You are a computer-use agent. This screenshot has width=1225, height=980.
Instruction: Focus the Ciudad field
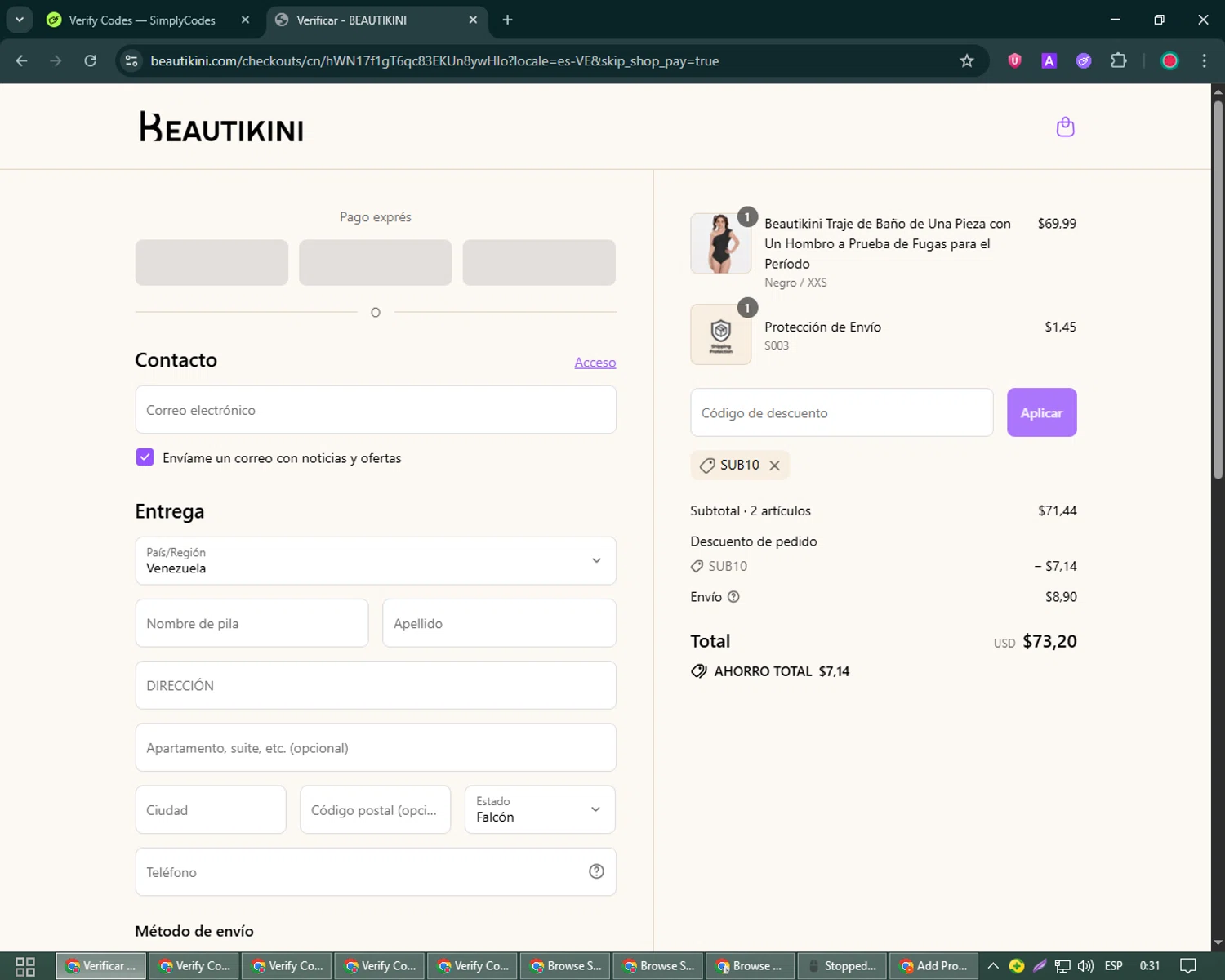pyautogui.click(x=211, y=809)
